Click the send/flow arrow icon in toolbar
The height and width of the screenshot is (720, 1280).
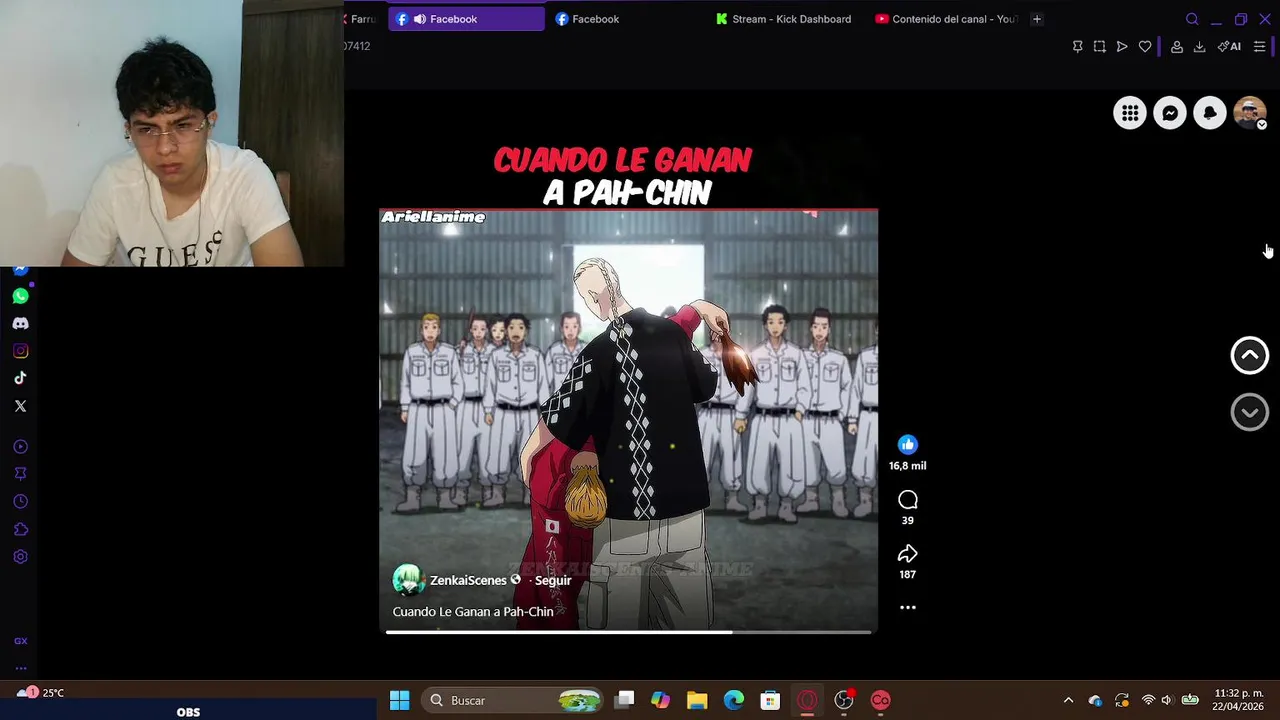(x=1122, y=46)
